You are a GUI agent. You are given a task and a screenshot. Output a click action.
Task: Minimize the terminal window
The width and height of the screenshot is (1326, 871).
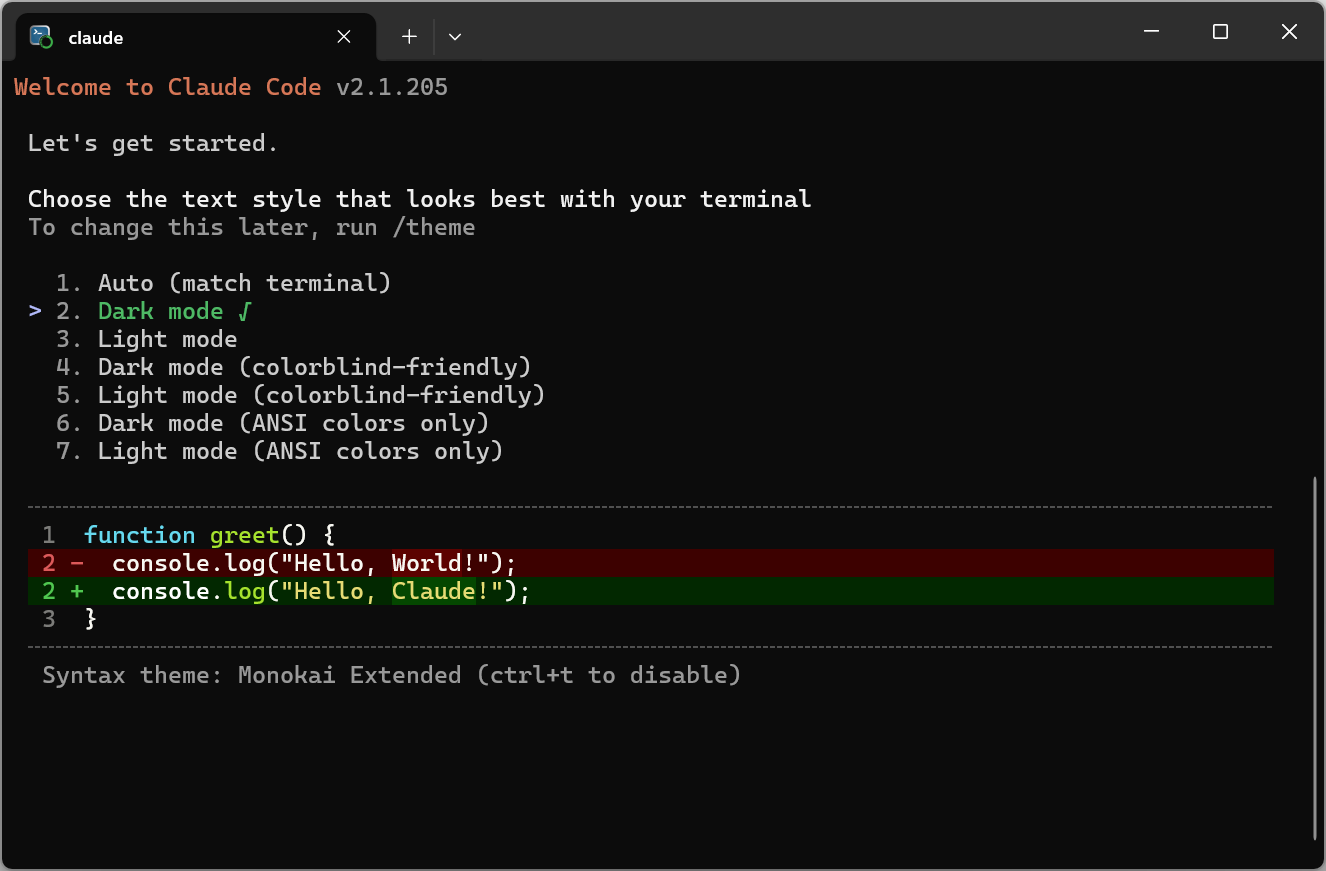(x=1151, y=32)
